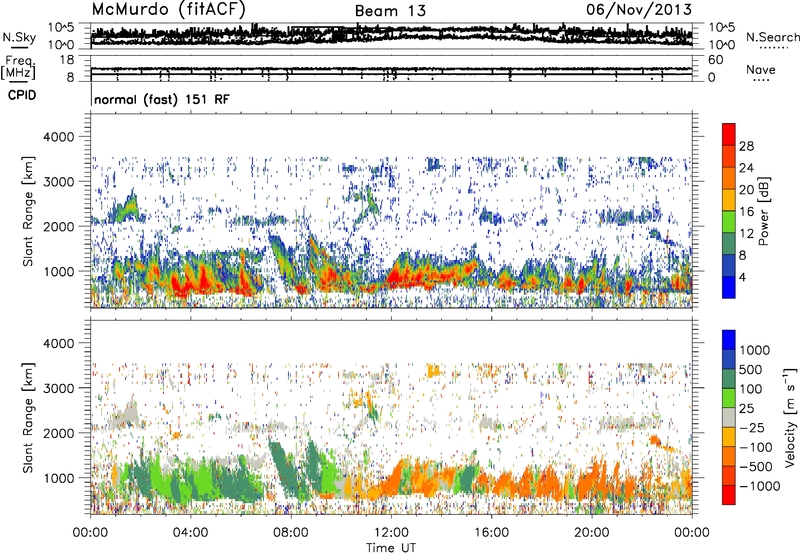Click the bright blue bottom segment of Power color bar
Screen dimensions: 800x554
(x=729, y=288)
